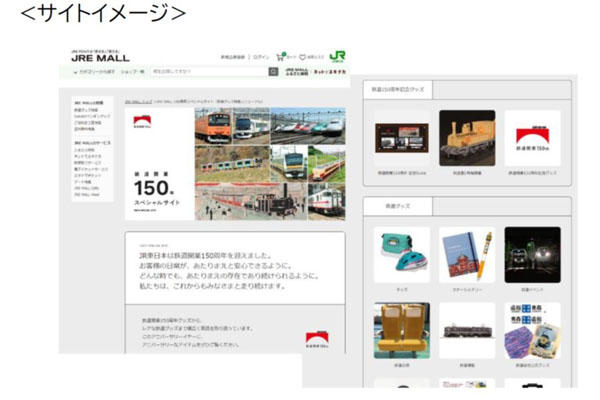Click the heart favorites icon
600x400 pixels.
[302, 57]
